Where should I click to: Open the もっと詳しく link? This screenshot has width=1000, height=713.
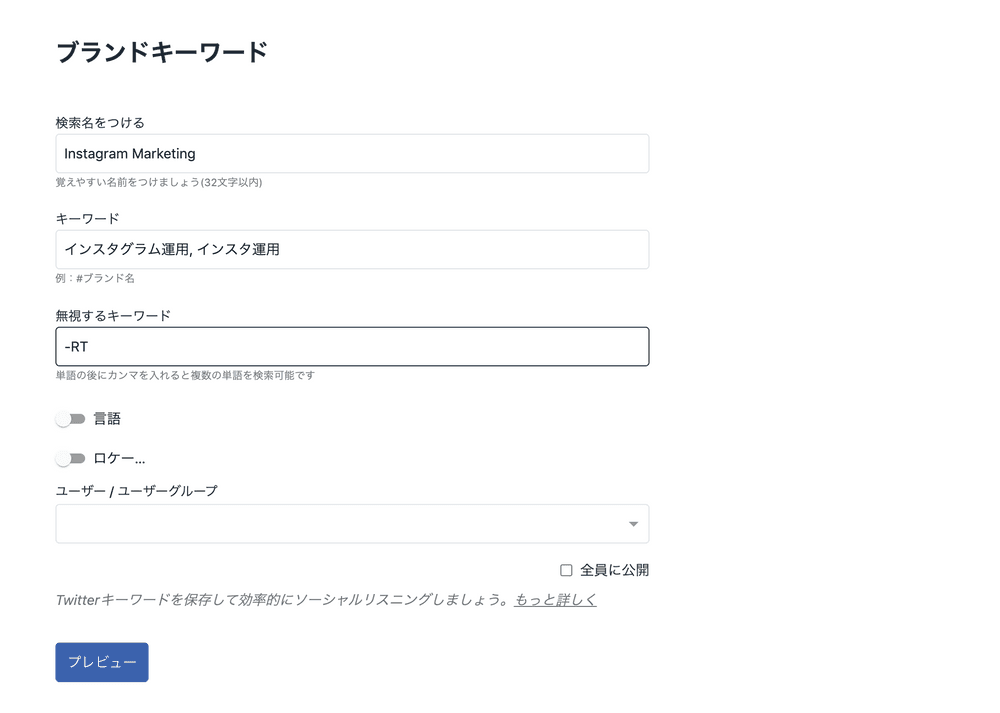pyautogui.click(x=555, y=600)
